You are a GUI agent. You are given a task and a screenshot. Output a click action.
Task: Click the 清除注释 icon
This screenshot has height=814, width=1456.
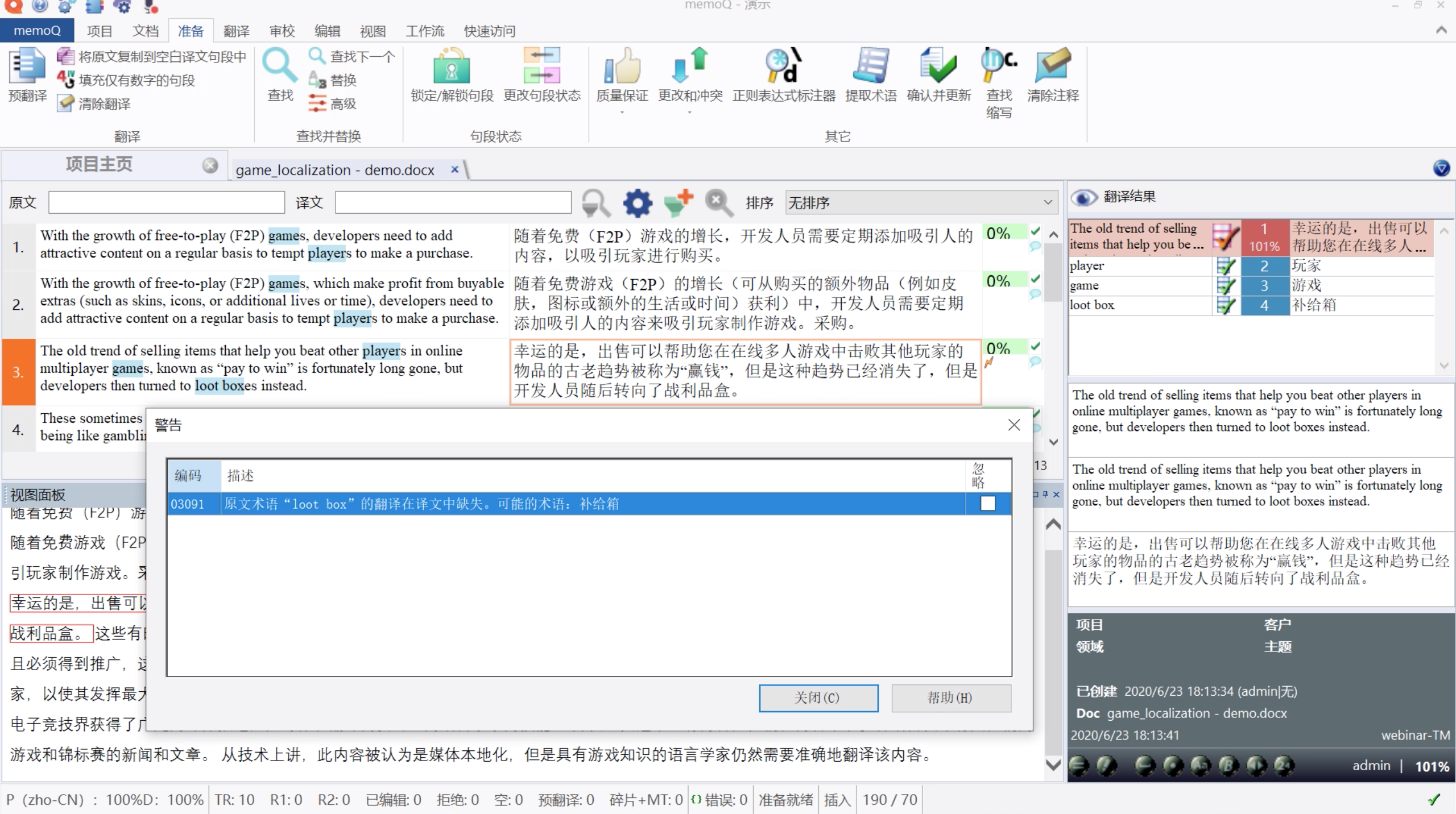[1053, 76]
